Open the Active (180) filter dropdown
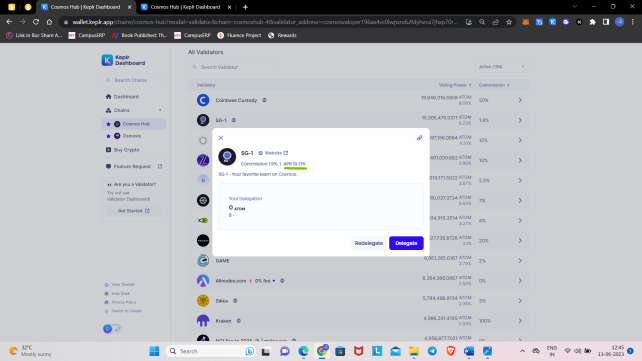642x361 pixels. pyautogui.click(x=502, y=67)
